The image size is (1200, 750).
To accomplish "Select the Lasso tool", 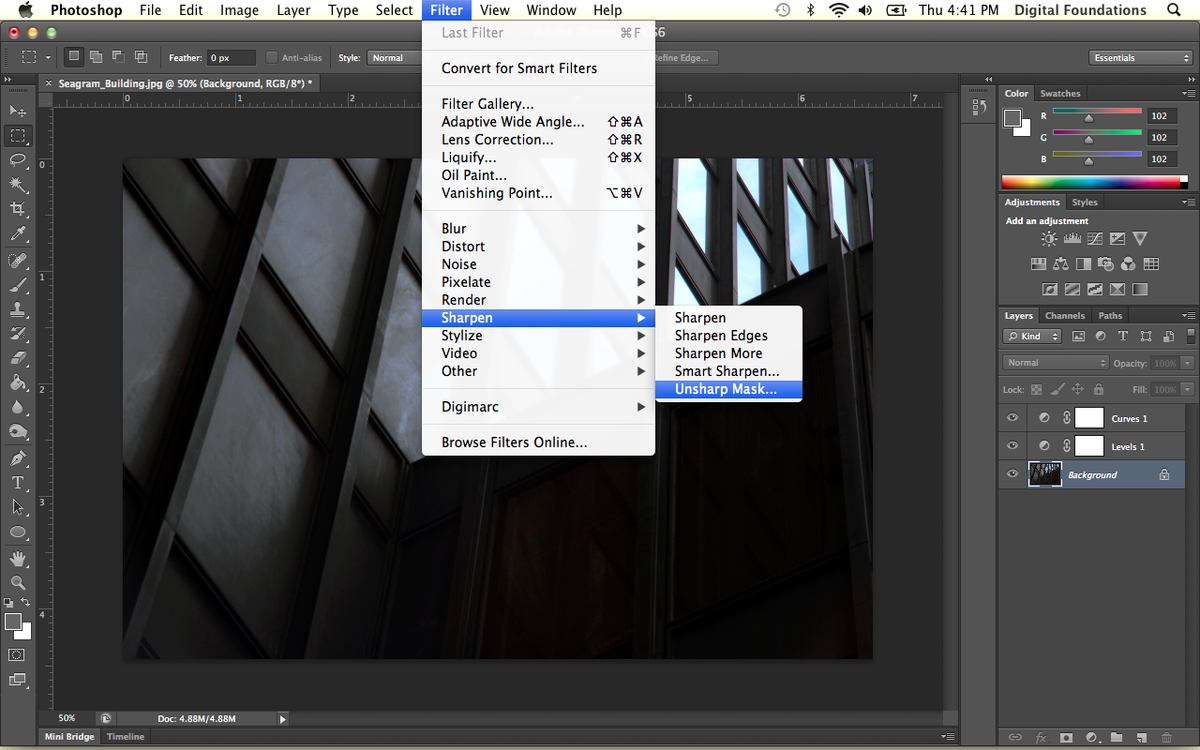I will pos(18,160).
